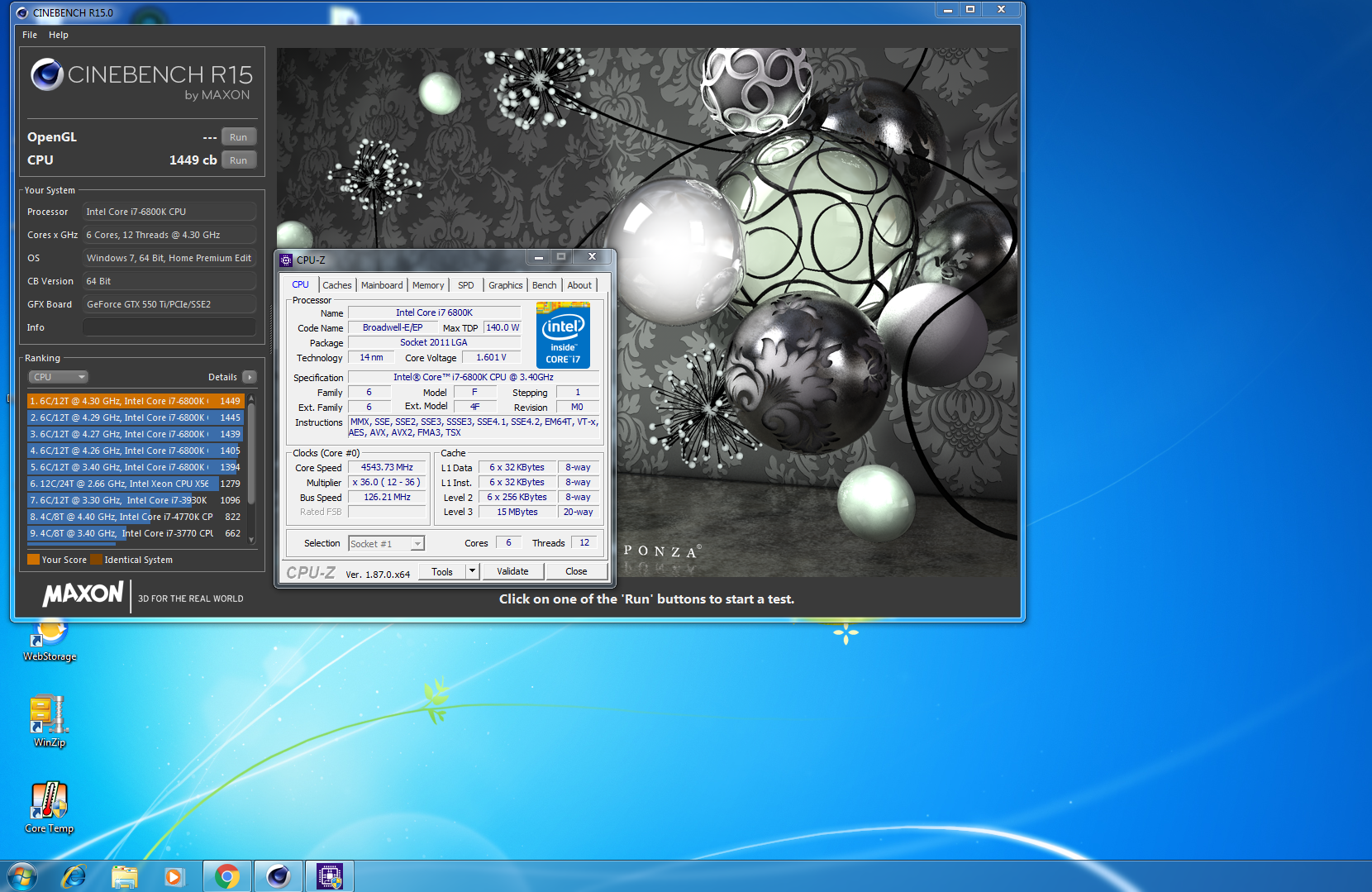Launch Google Chrome from taskbar
Image resolution: width=1372 pixels, height=892 pixels.
click(227, 876)
